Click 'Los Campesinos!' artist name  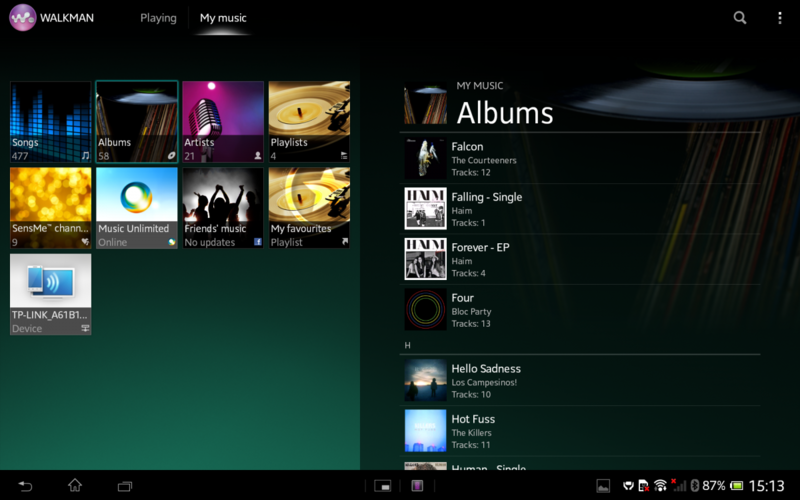point(484,382)
